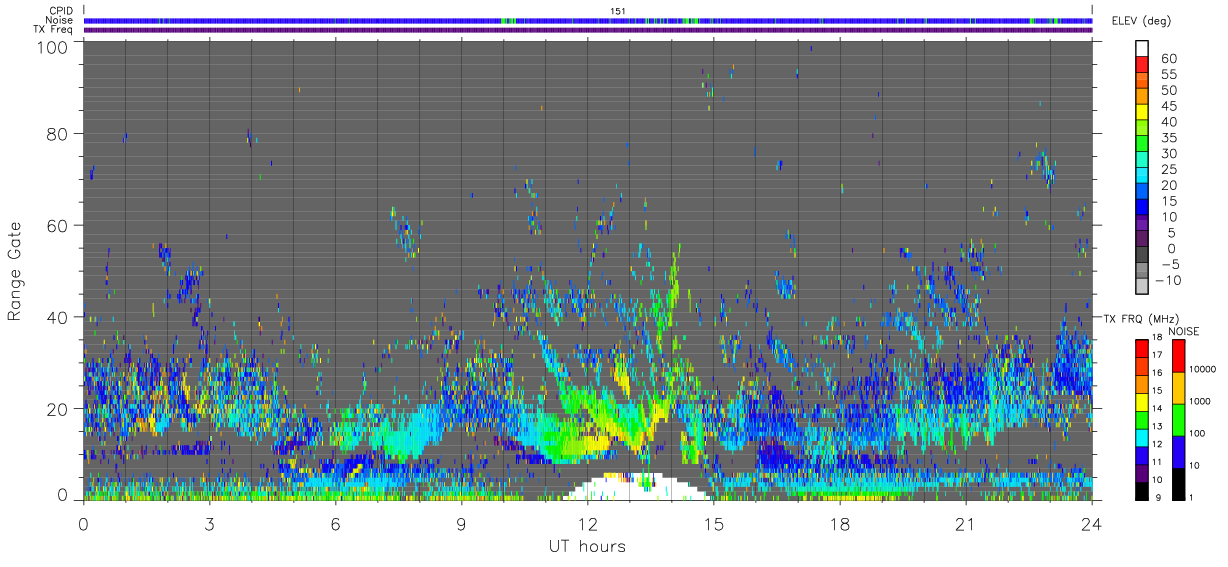The image size is (1228, 567).
Task: Click the blue-green Noise status strip
Action: (588, 20)
